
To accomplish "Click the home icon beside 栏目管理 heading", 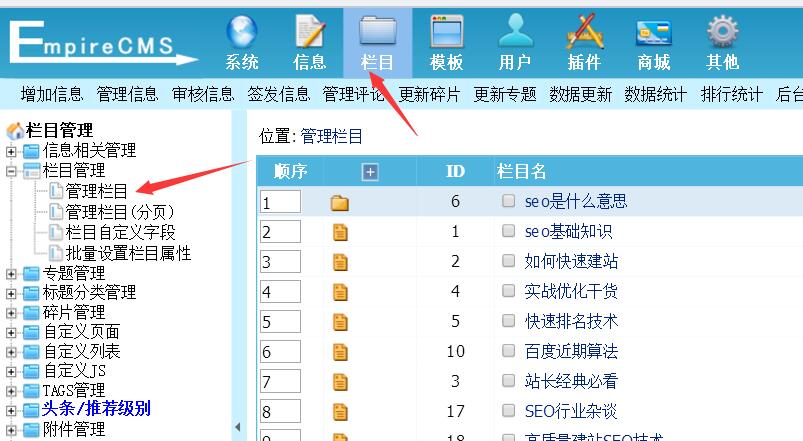I will coord(15,131).
